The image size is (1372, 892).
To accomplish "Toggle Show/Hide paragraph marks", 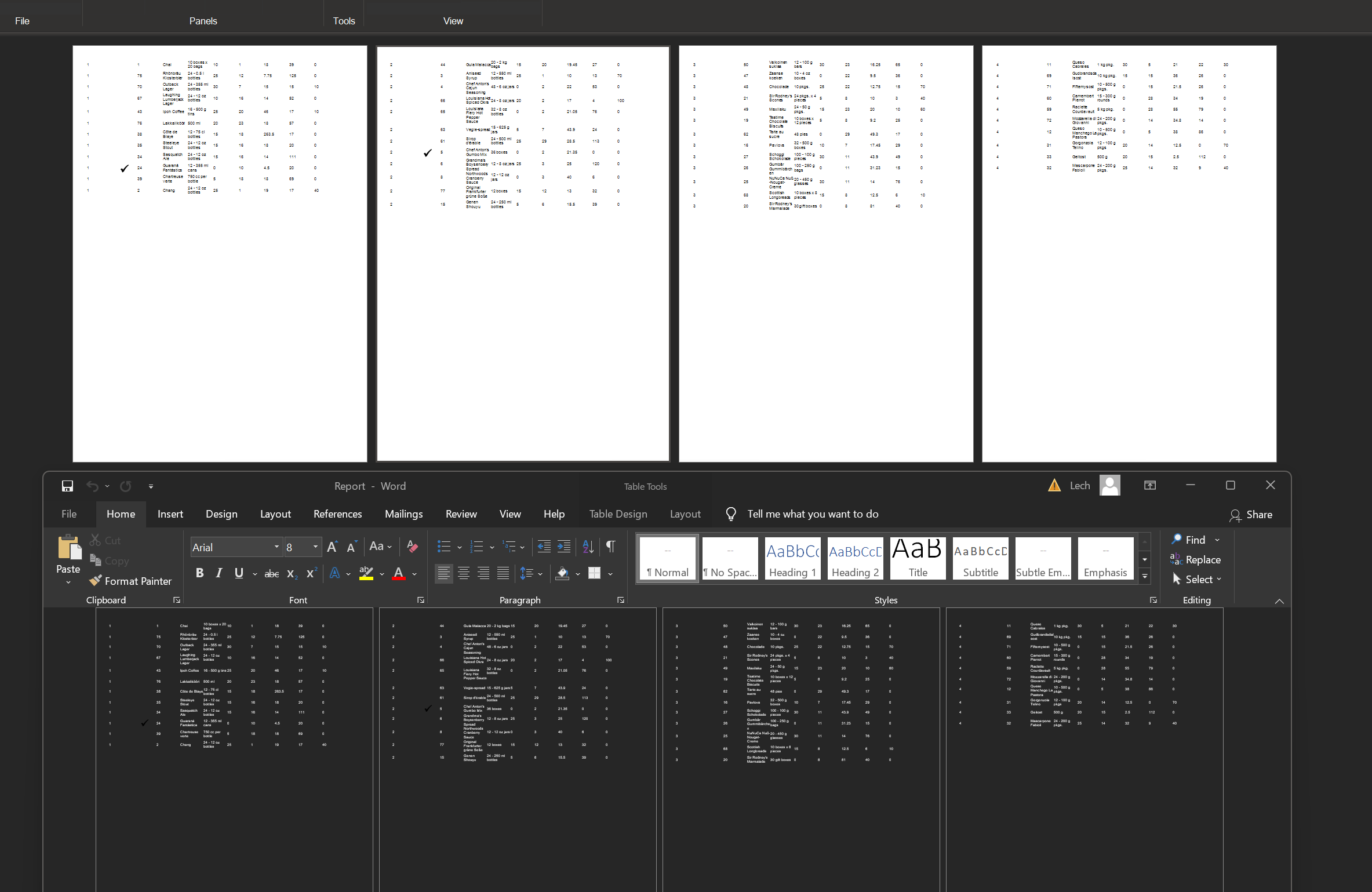I will [610, 546].
